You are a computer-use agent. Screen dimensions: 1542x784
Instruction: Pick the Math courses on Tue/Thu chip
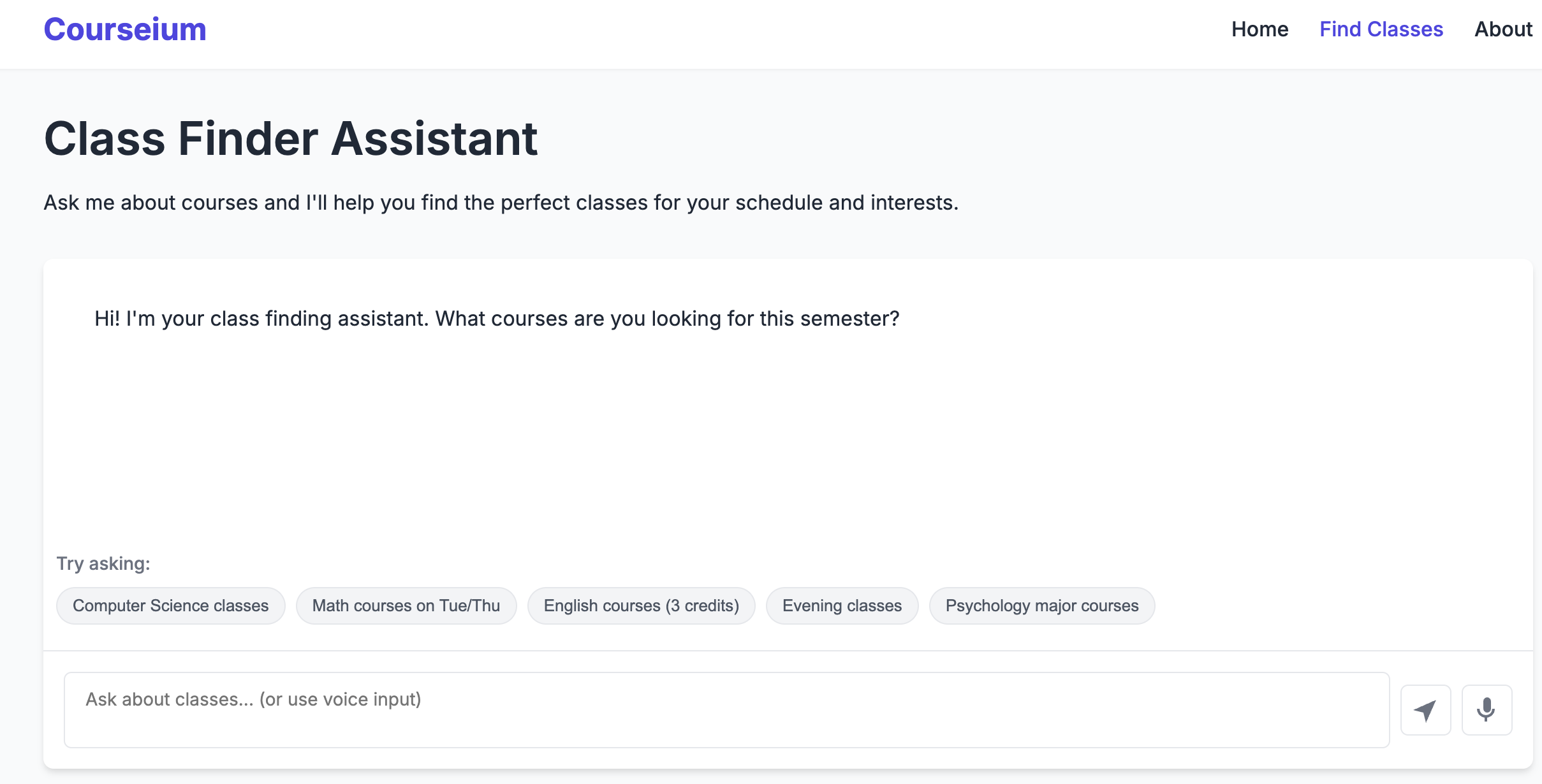(406, 606)
